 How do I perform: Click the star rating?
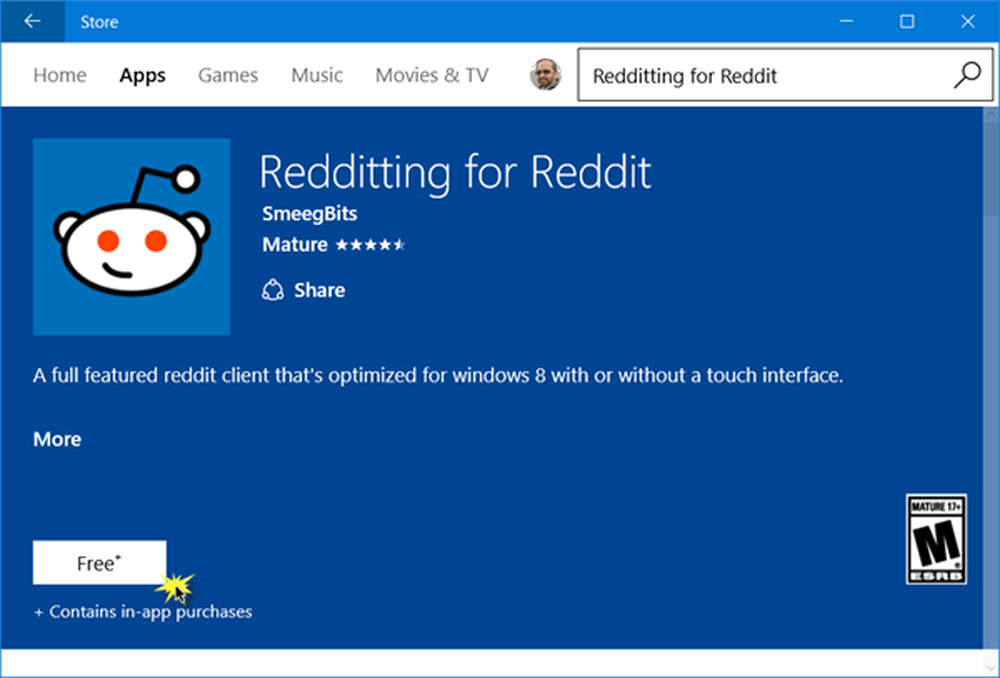(370, 244)
